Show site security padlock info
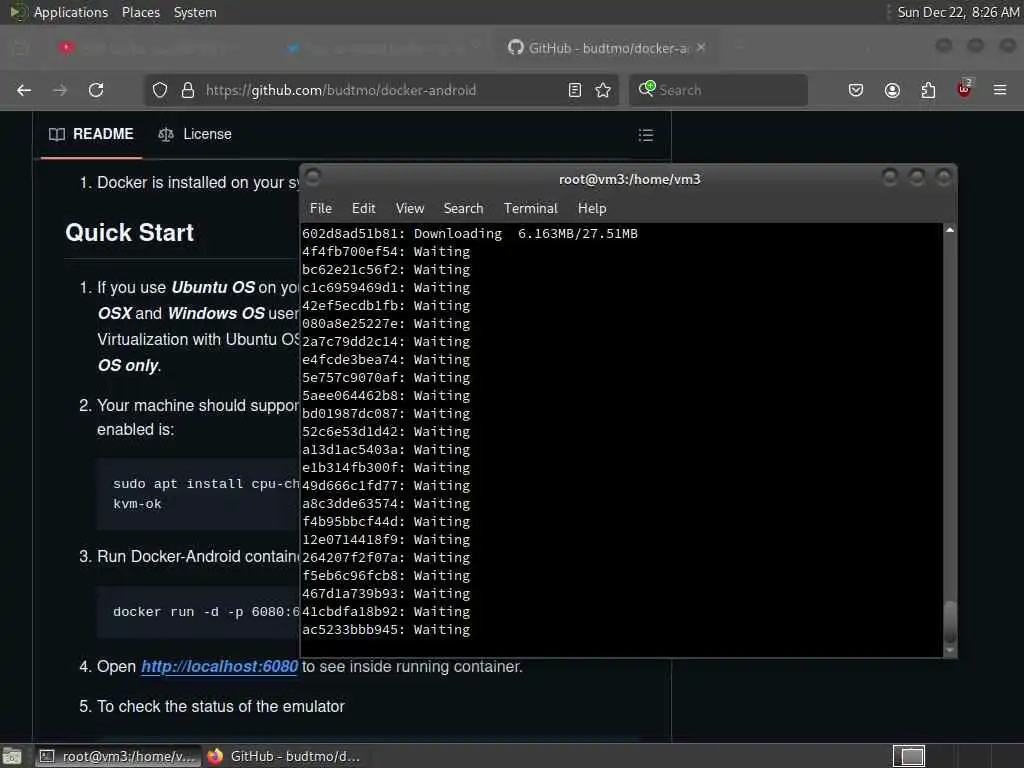This screenshot has width=1024, height=768. point(188,90)
